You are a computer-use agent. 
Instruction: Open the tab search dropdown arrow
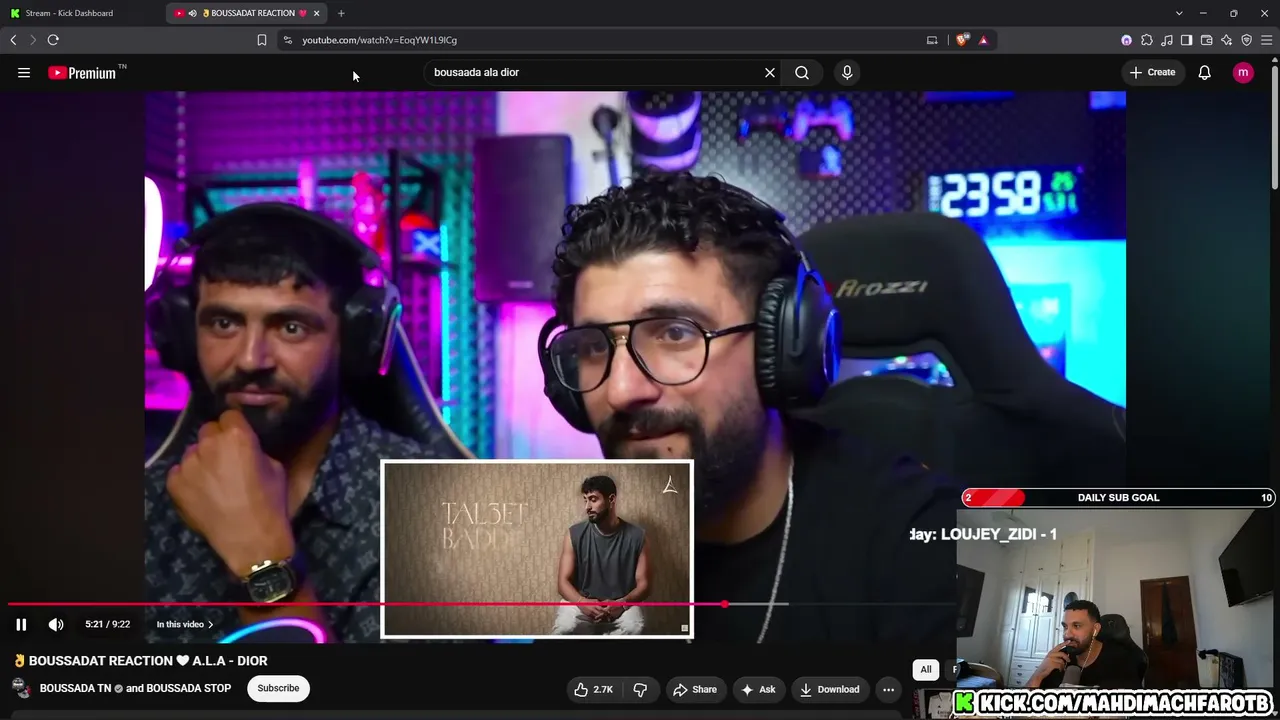(x=1179, y=13)
